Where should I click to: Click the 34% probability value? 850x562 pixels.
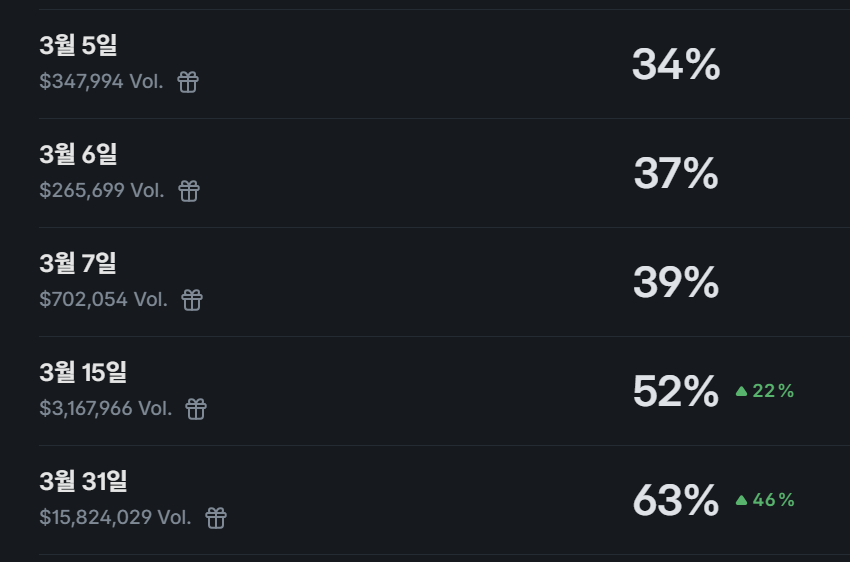[x=676, y=65]
